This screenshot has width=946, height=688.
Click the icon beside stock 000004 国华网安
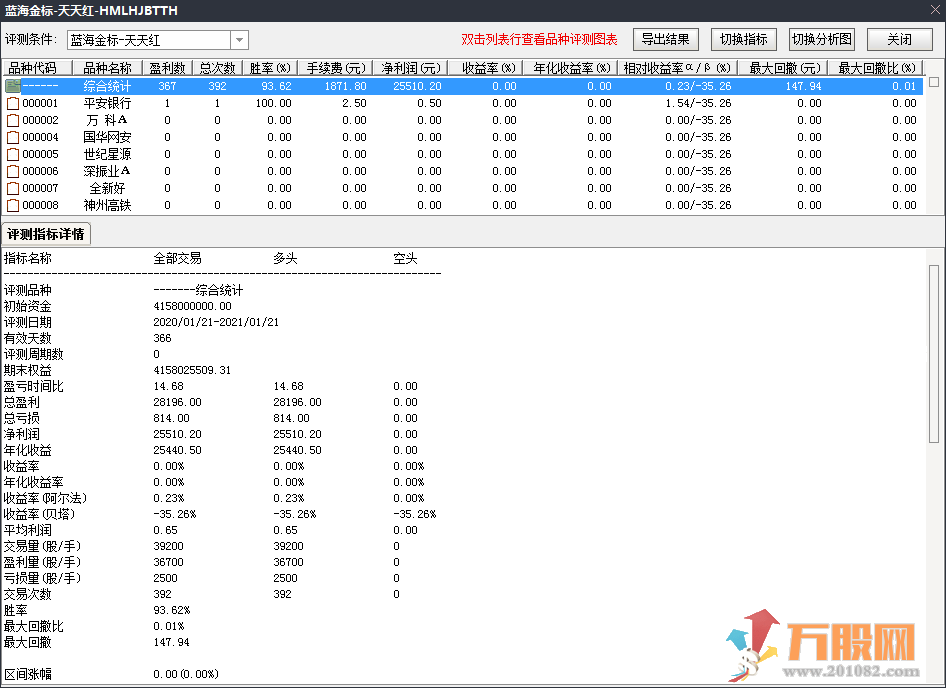click(x=13, y=138)
